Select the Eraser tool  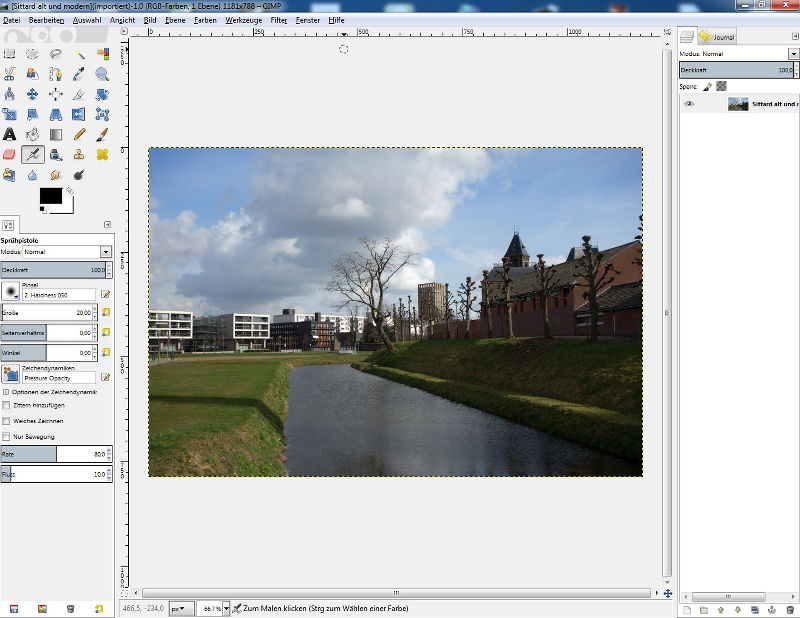pos(9,155)
